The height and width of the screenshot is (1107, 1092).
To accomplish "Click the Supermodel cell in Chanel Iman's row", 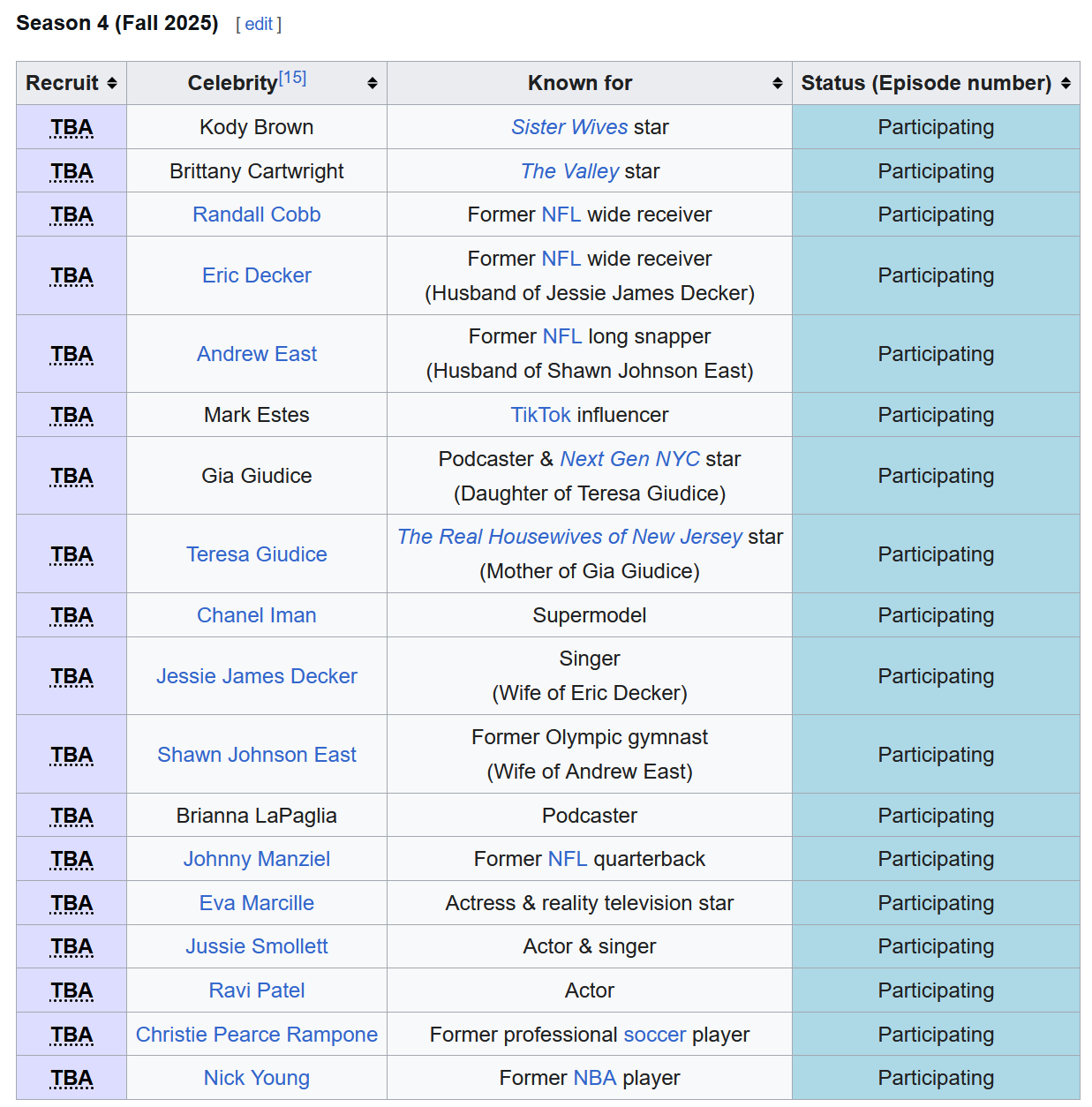I will tap(590, 615).
